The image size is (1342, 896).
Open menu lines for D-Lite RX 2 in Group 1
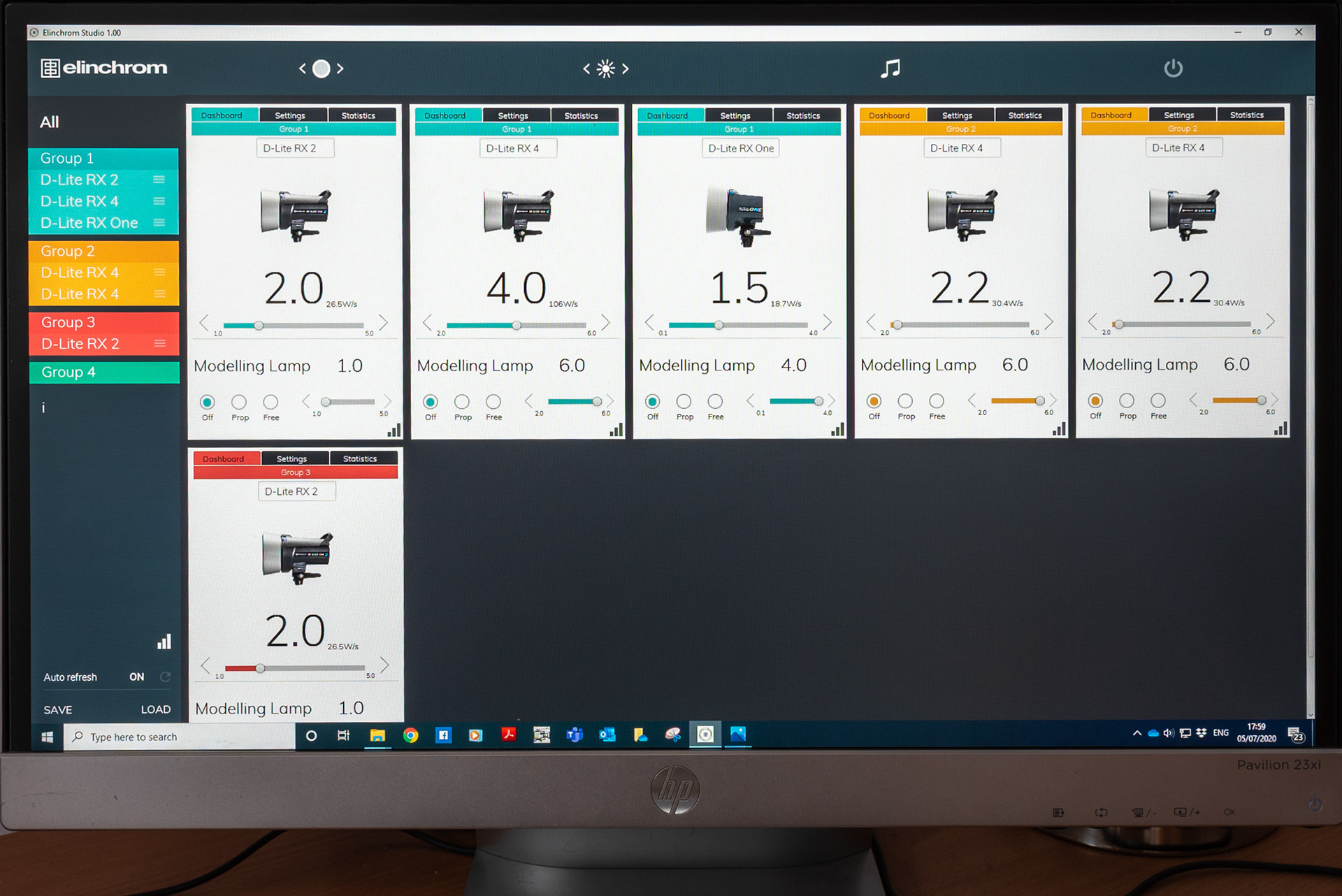(159, 180)
